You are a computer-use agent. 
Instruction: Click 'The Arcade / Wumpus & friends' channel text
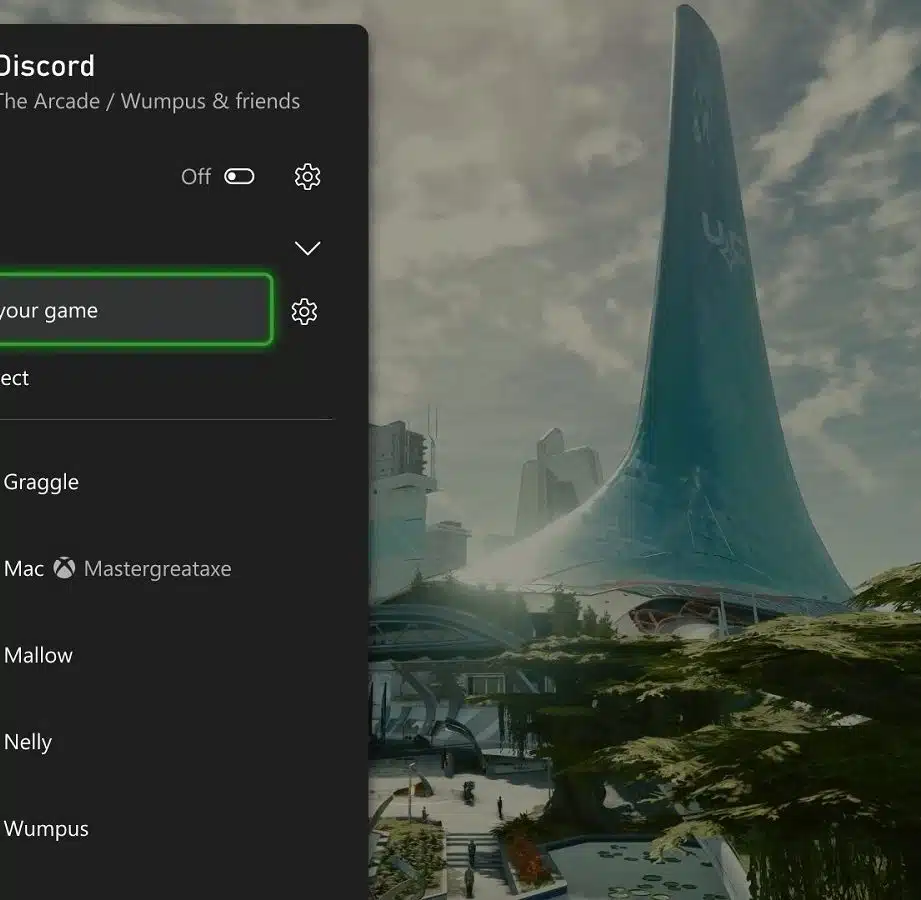(x=150, y=101)
